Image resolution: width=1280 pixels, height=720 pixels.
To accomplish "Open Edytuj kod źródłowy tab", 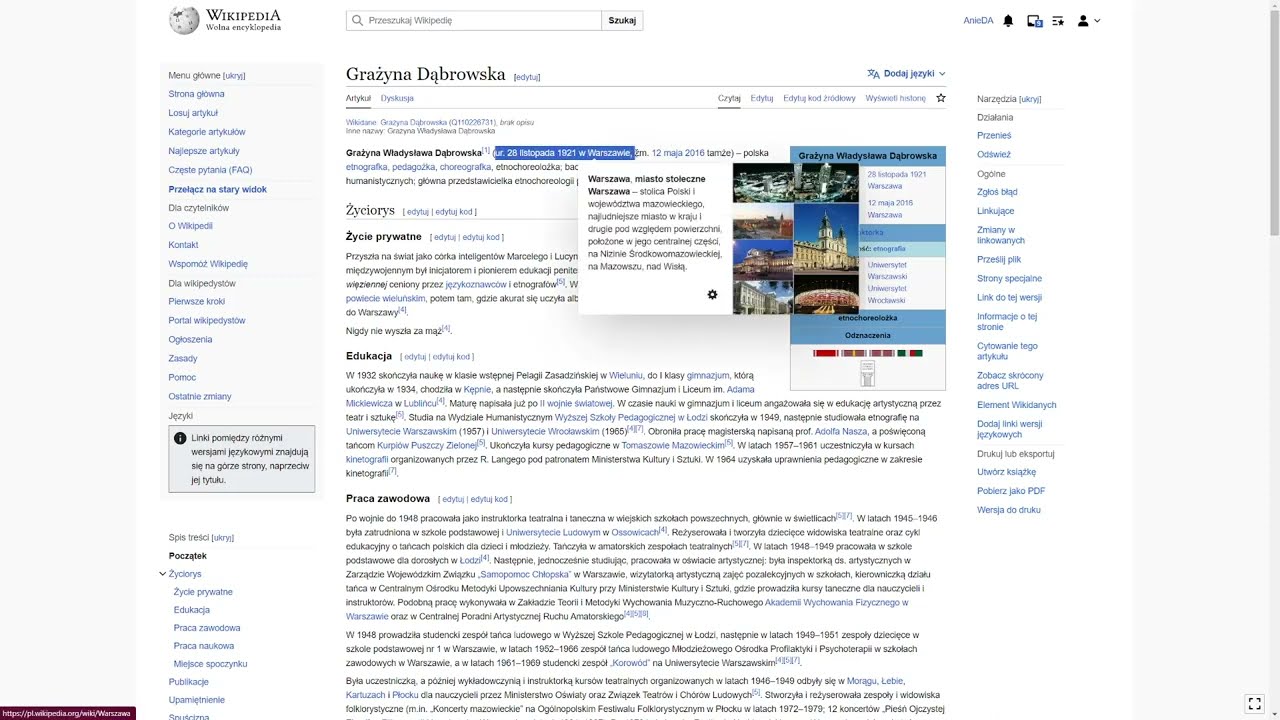I will (819, 98).
